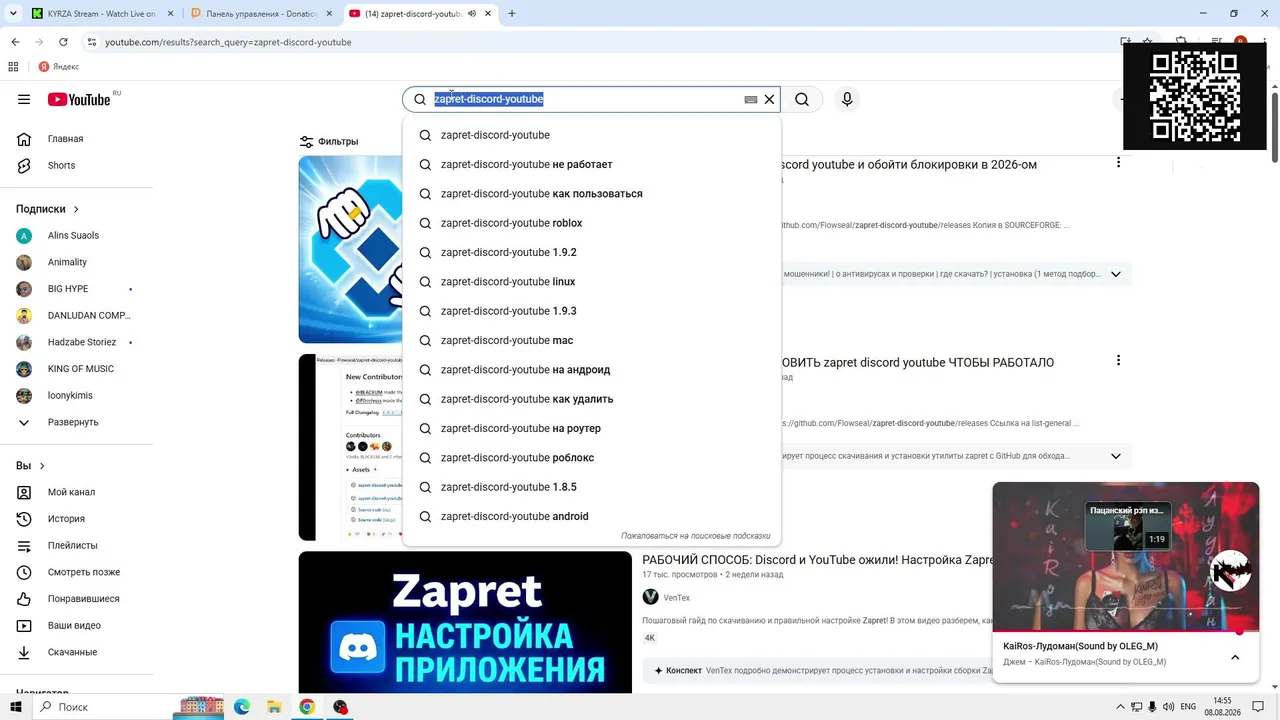The width and height of the screenshot is (1280, 720).
Task: Start voice search with the microphone icon
Action: pyautogui.click(x=847, y=99)
